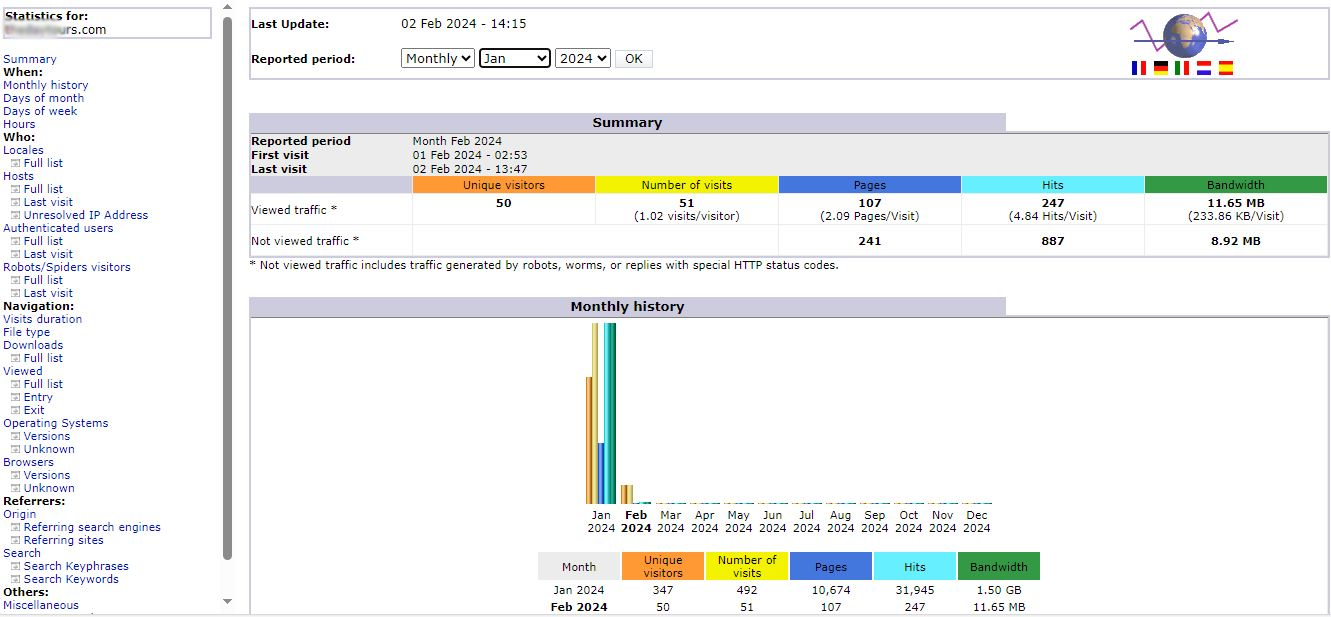Viewport: 1331px width, 617px height.
Task: Click the yellow Number of visits header in Summary
Action: pos(687,185)
